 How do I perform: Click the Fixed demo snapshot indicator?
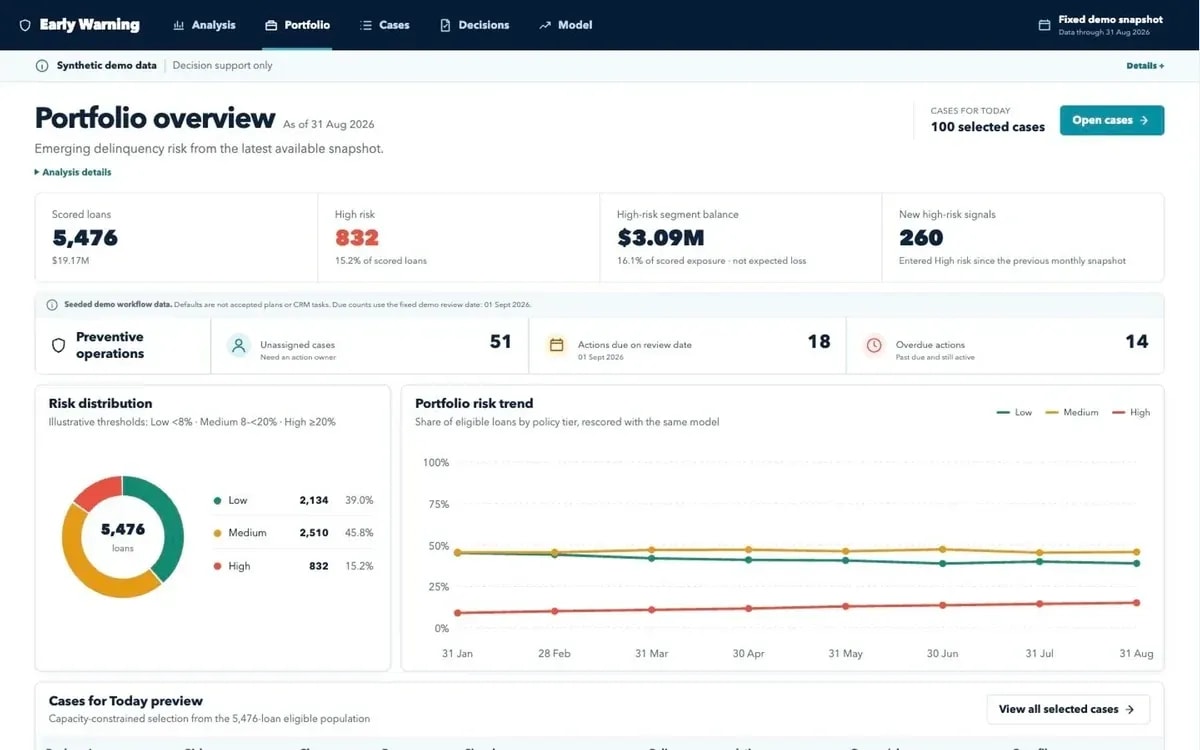[1101, 25]
